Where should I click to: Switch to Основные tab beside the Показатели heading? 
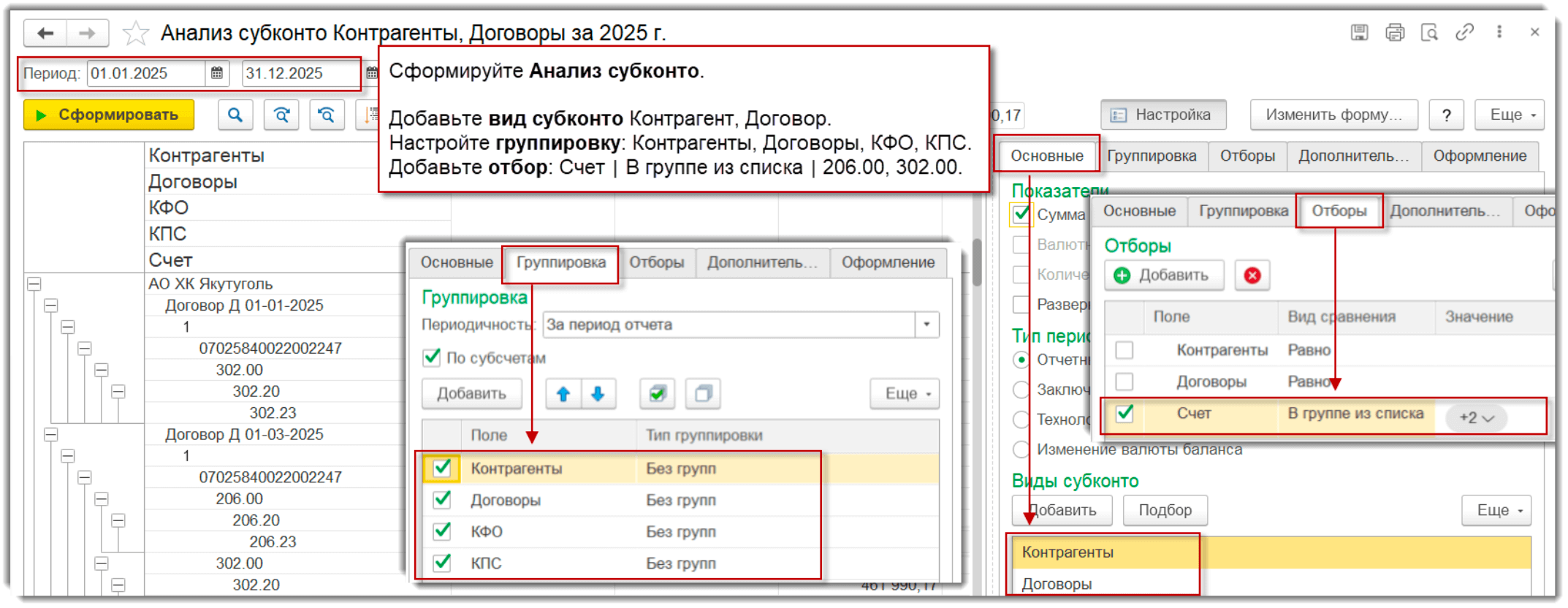(1046, 156)
